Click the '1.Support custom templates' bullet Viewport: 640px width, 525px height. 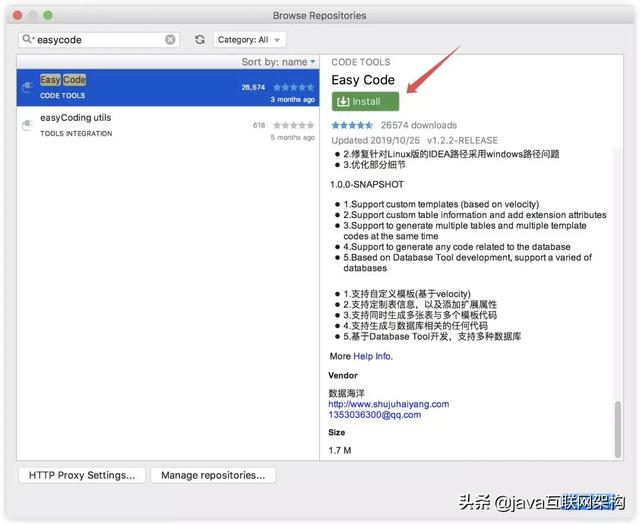coord(441,204)
